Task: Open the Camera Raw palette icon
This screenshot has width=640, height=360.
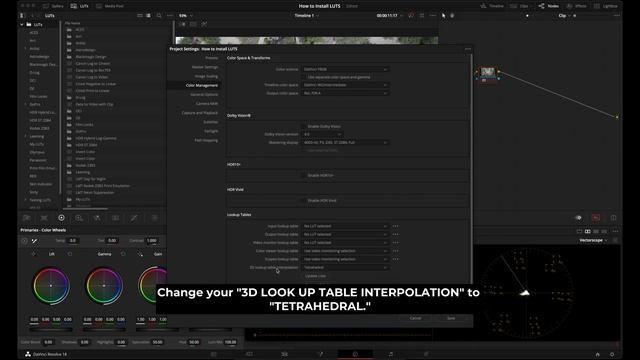Action: [27, 218]
